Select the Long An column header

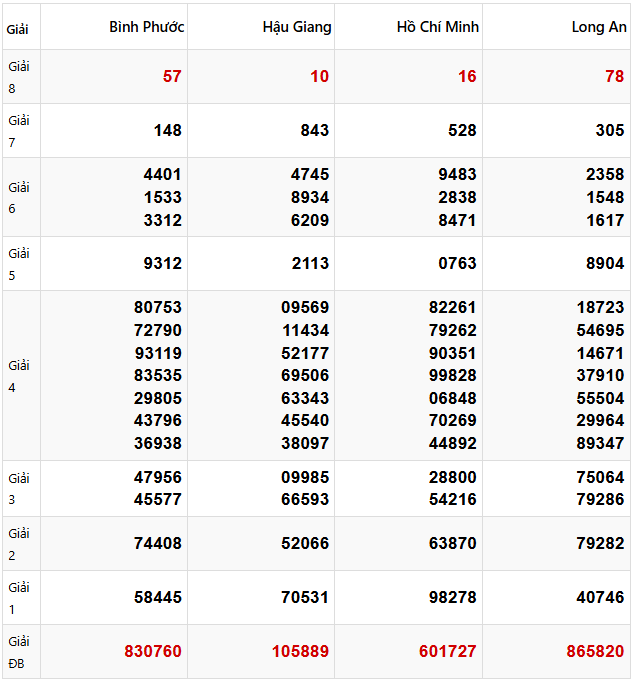[x=599, y=27]
